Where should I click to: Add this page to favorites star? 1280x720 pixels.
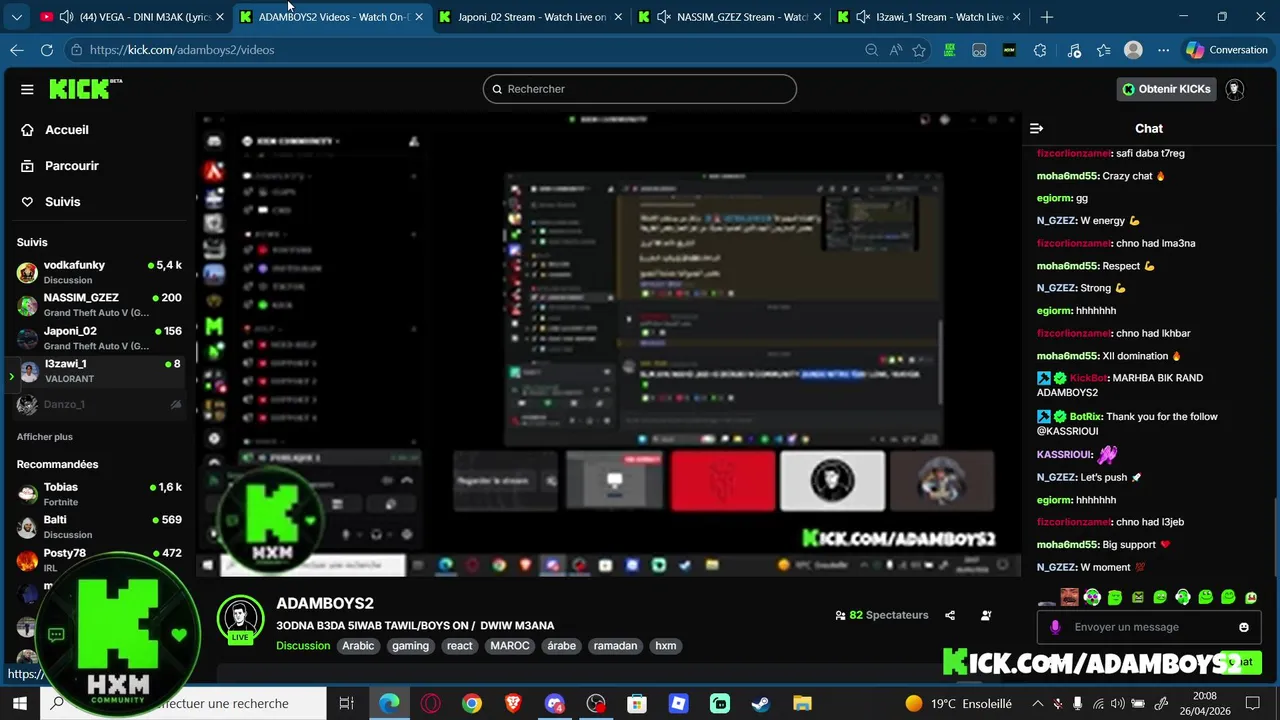point(919,50)
